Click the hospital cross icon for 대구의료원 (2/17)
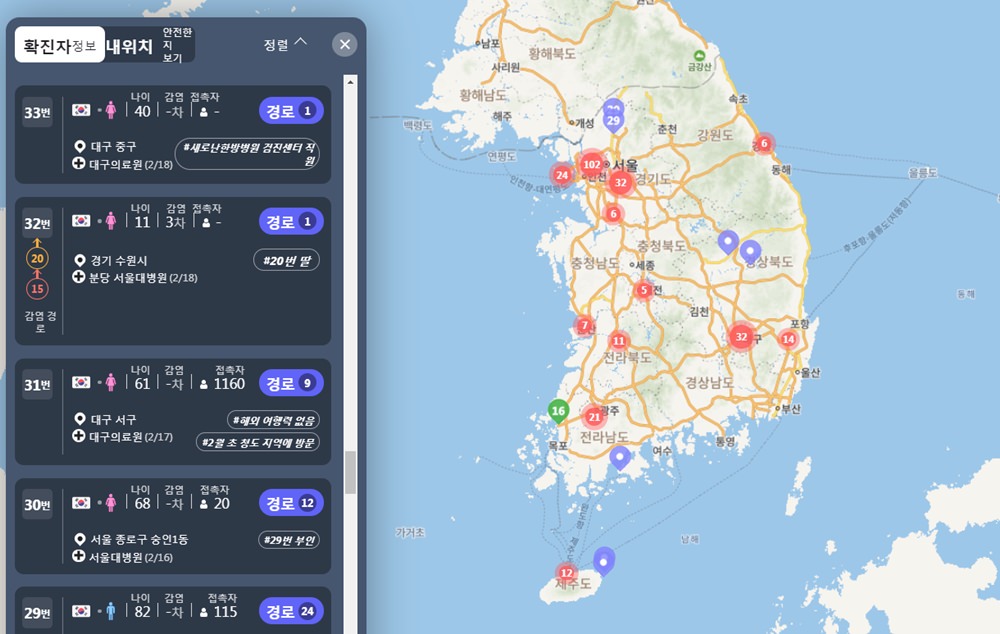The width and height of the screenshot is (1000, 634). (x=78, y=436)
